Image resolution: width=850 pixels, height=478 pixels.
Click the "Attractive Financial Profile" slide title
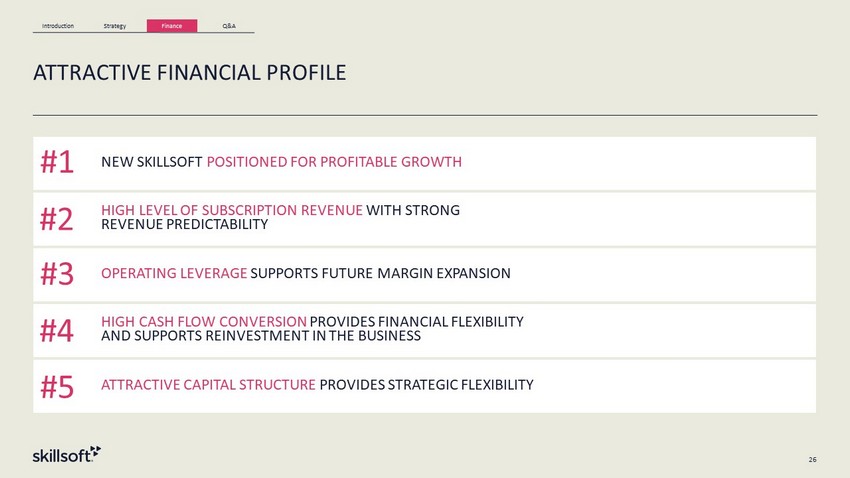click(x=190, y=72)
